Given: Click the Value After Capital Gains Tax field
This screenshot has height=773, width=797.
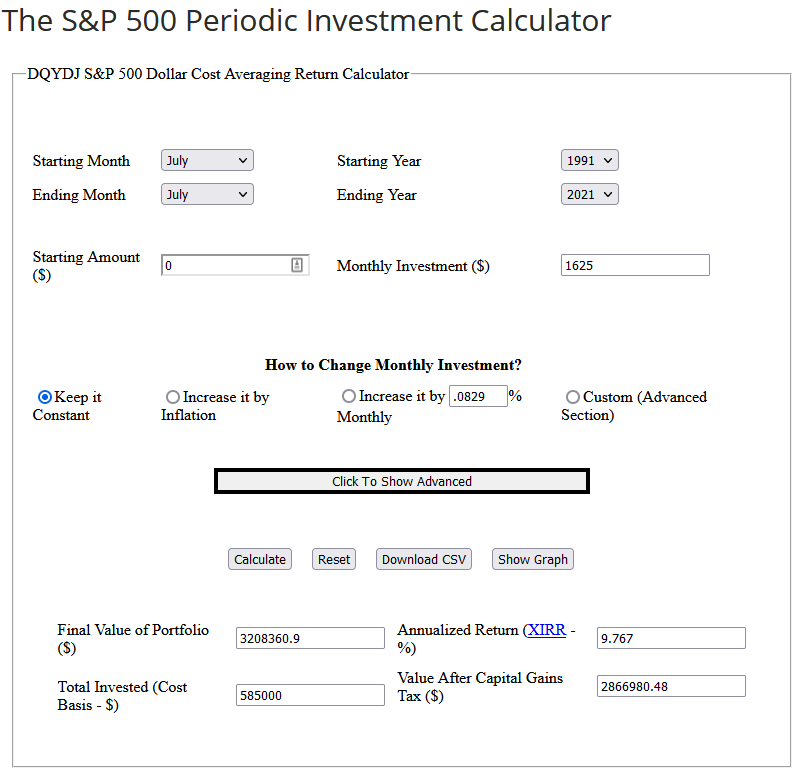Looking at the screenshot, I should [x=671, y=686].
